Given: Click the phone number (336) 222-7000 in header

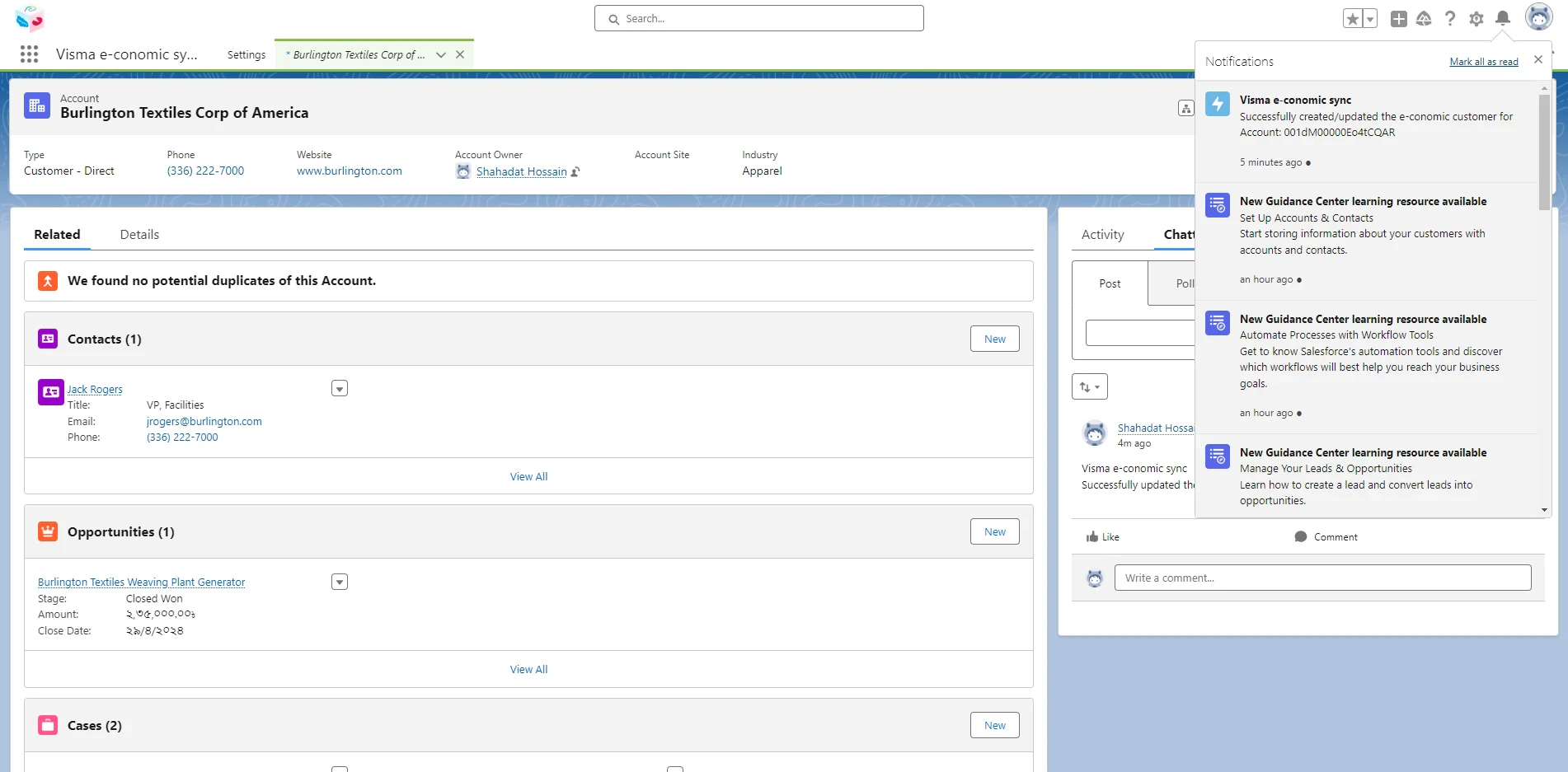Looking at the screenshot, I should [205, 171].
